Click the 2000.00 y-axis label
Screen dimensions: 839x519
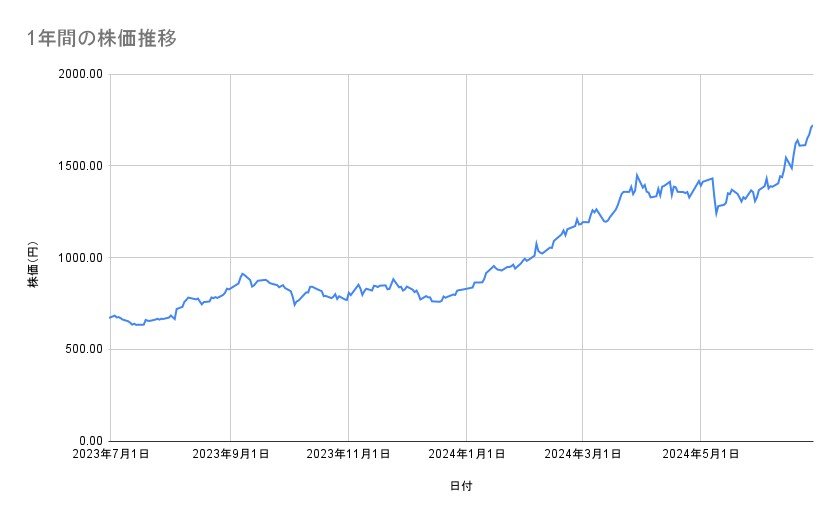[x=83, y=74]
